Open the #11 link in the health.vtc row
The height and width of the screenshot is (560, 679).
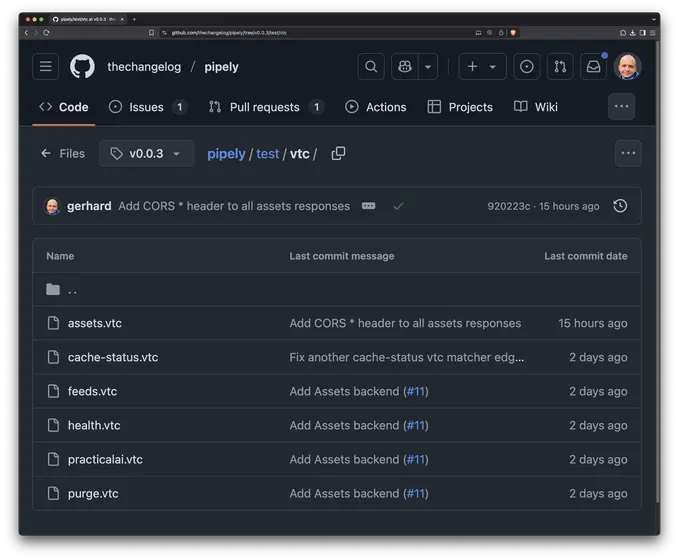[416, 425]
